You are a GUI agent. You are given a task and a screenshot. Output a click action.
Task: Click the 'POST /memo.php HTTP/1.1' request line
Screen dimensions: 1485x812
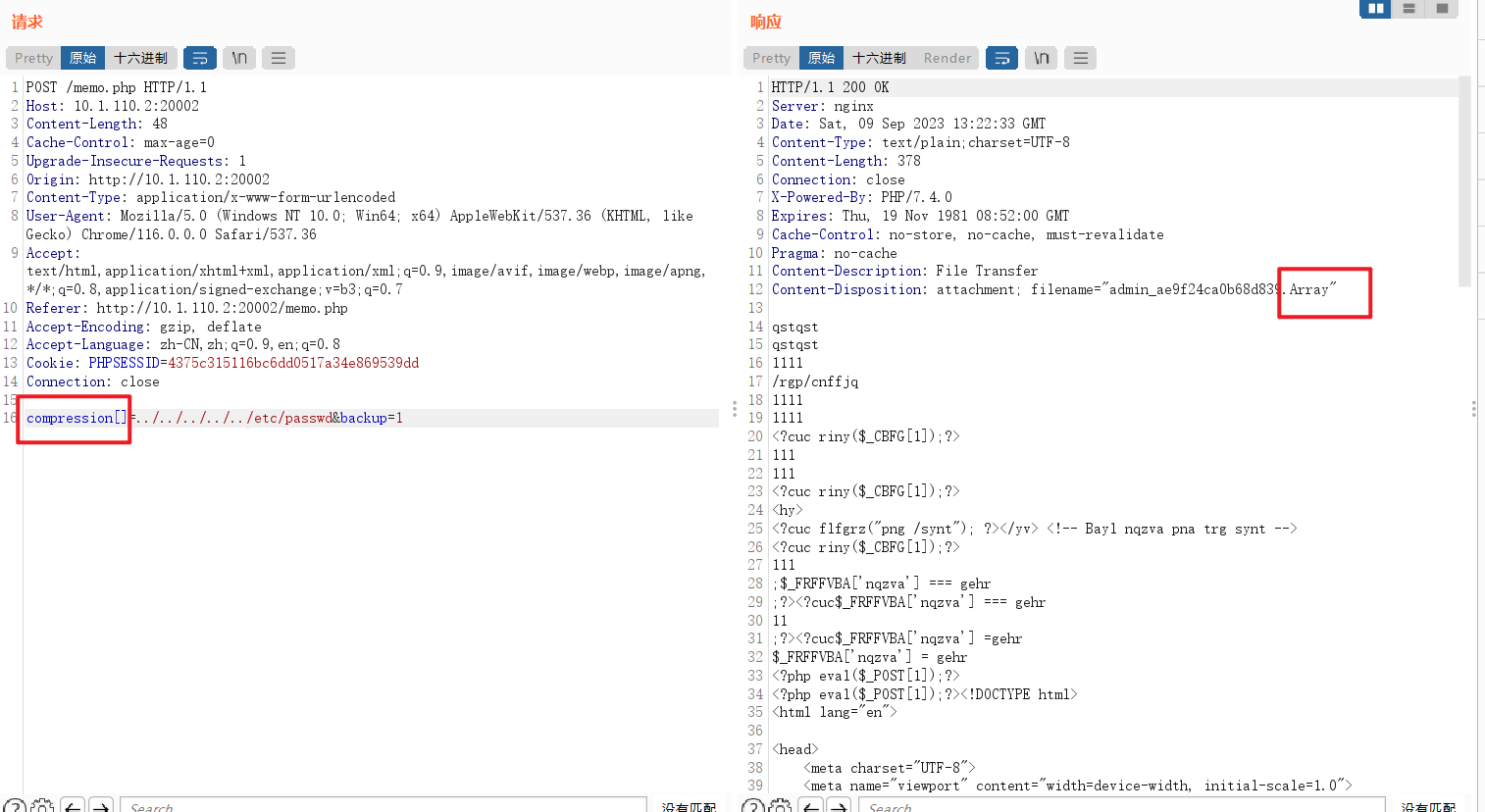116,87
